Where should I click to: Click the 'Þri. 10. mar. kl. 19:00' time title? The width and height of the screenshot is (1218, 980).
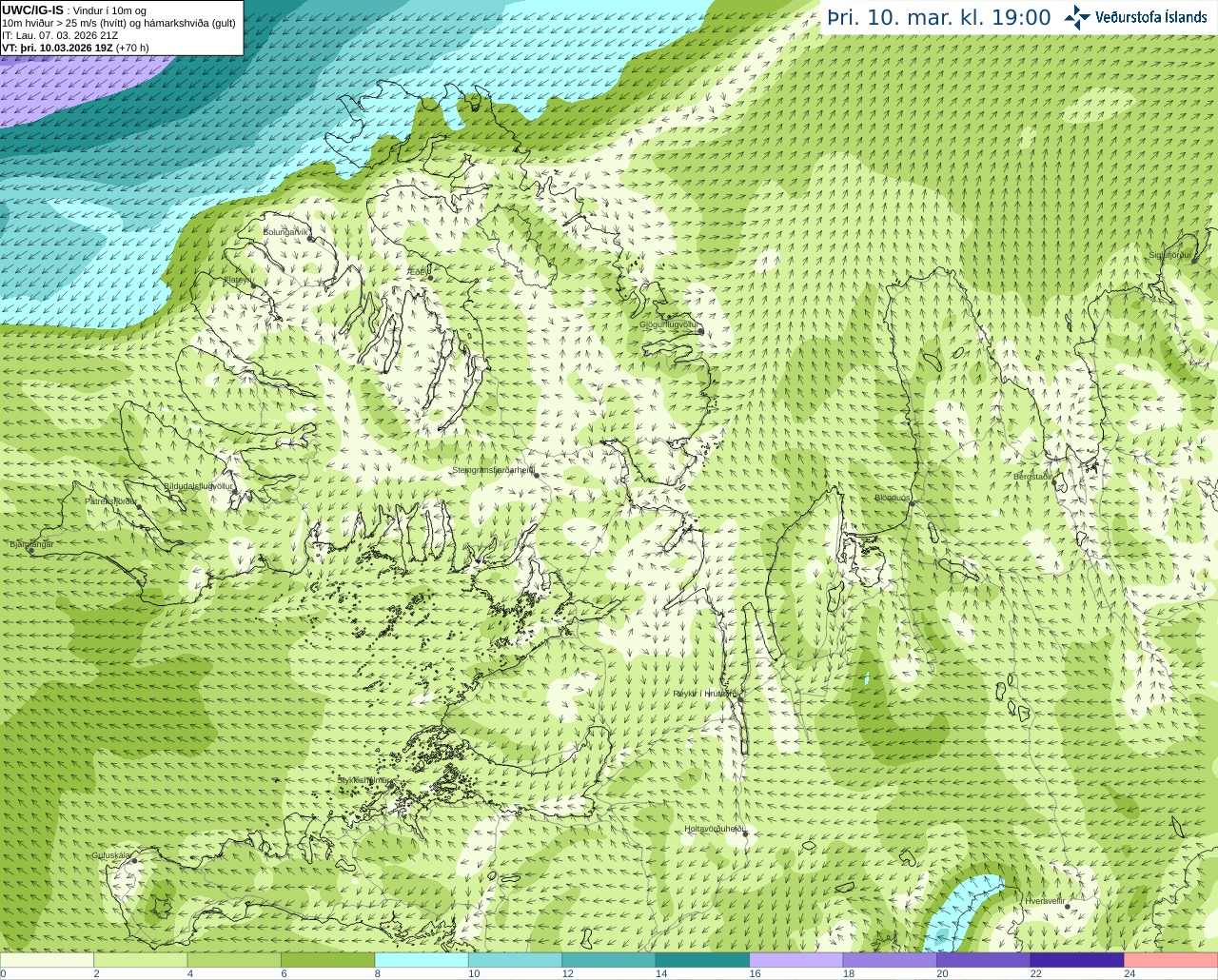(x=938, y=17)
